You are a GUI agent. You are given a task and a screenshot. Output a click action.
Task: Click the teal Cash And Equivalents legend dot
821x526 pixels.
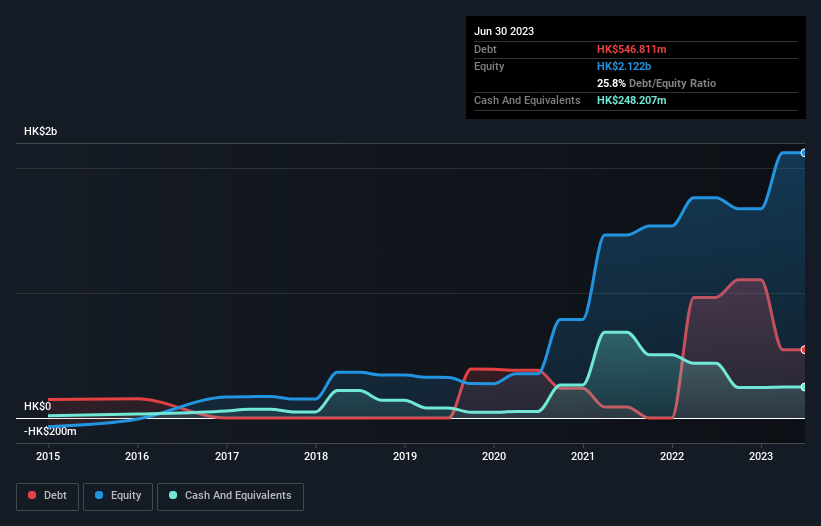coord(173,495)
